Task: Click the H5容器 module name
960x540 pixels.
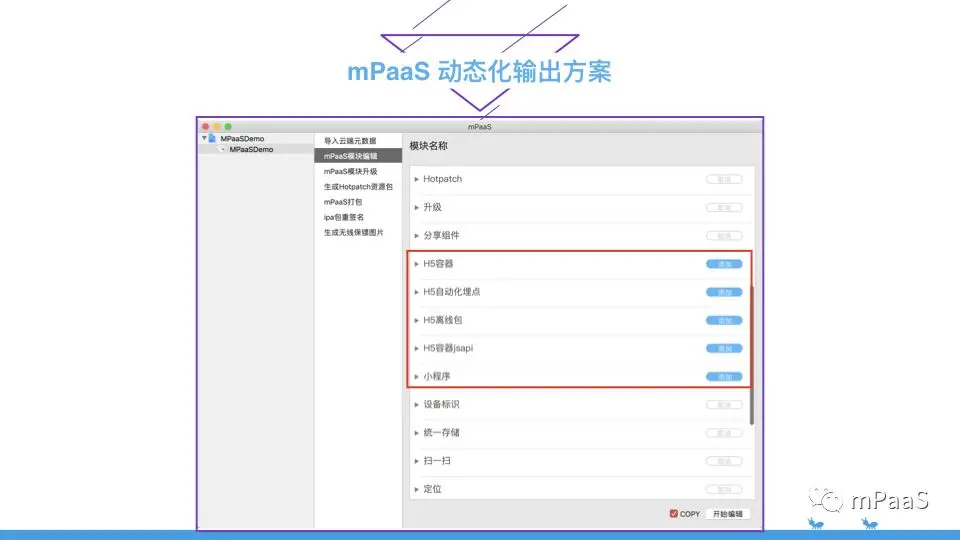Action: (x=438, y=263)
